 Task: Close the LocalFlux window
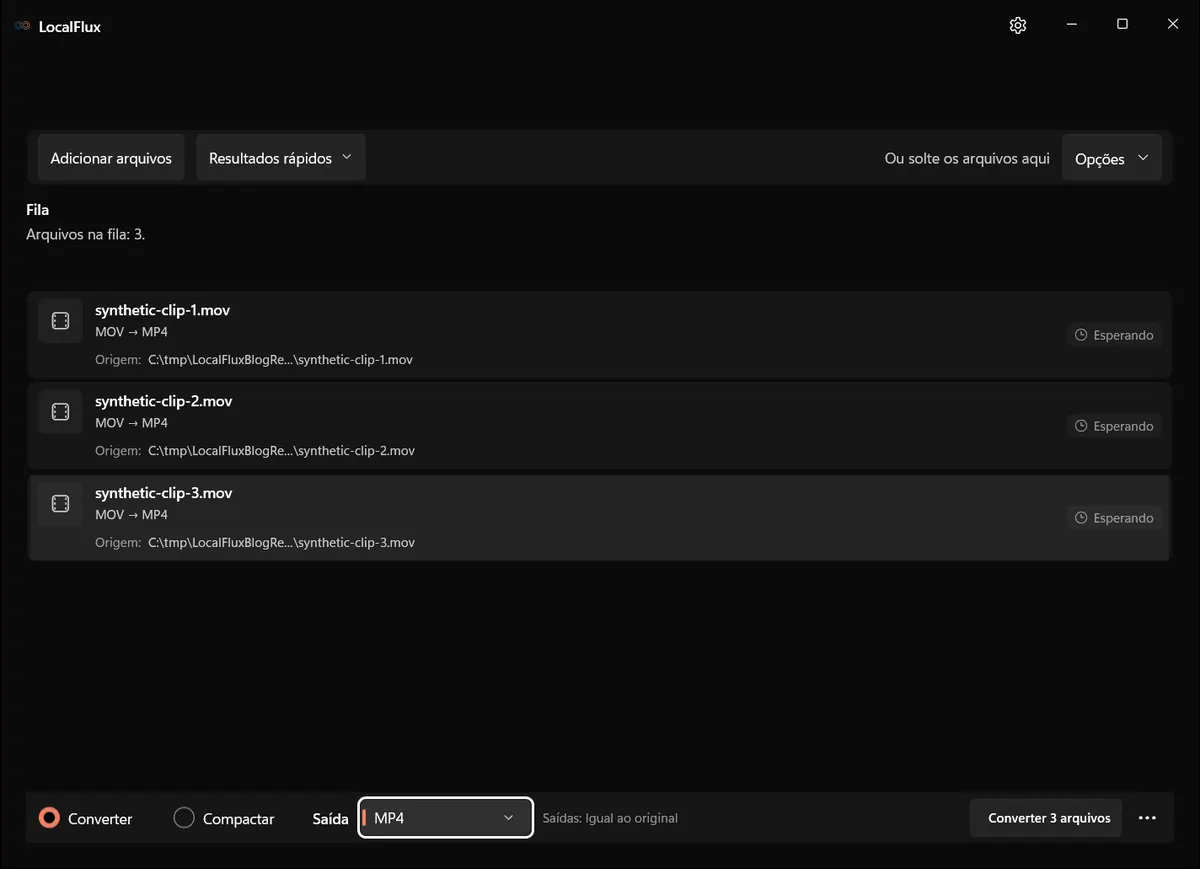tap(1173, 24)
